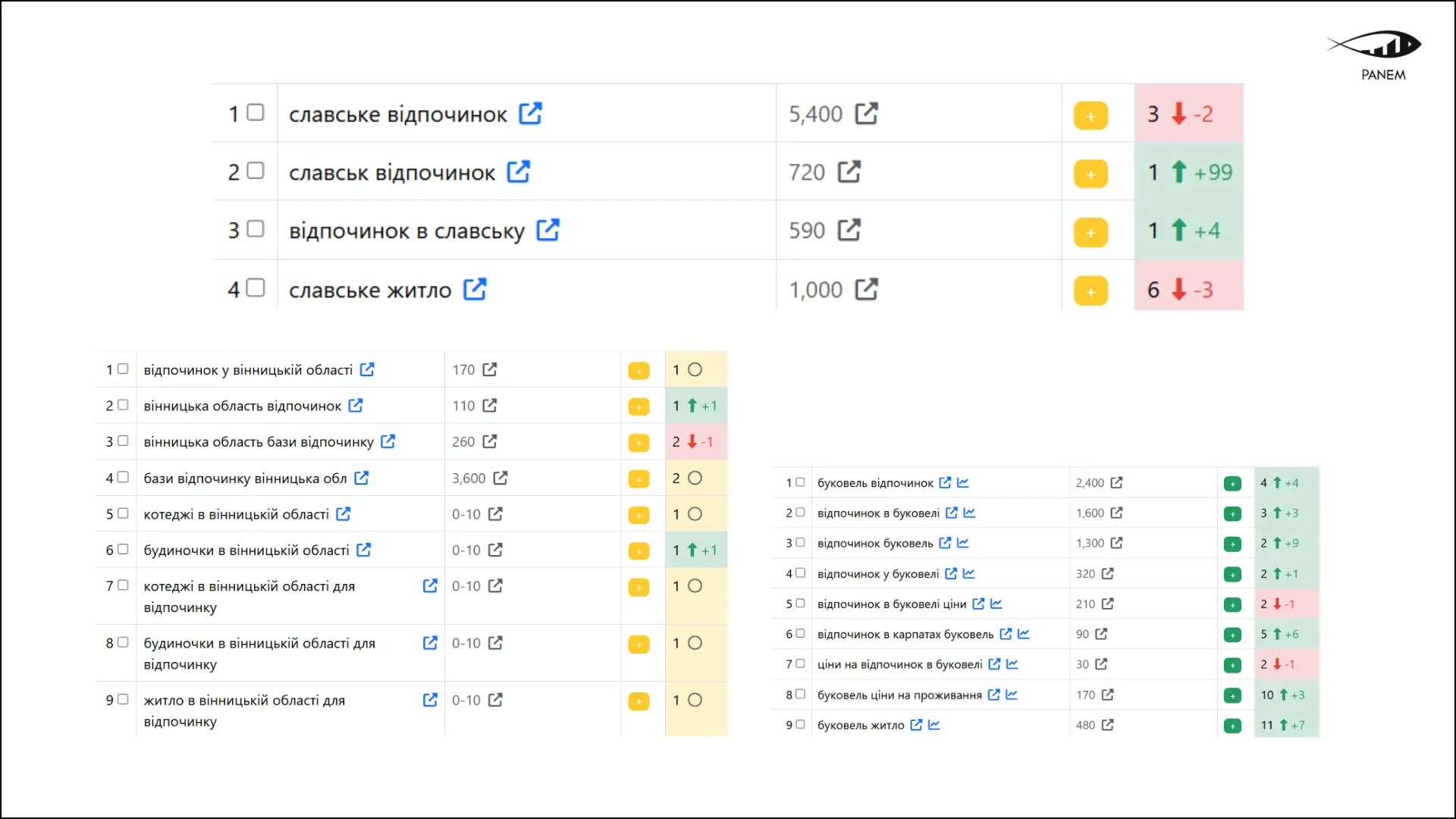1456x819 pixels.
Task: Check the box for славське відпочинок row
Action: pyautogui.click(x=256, y=113)
